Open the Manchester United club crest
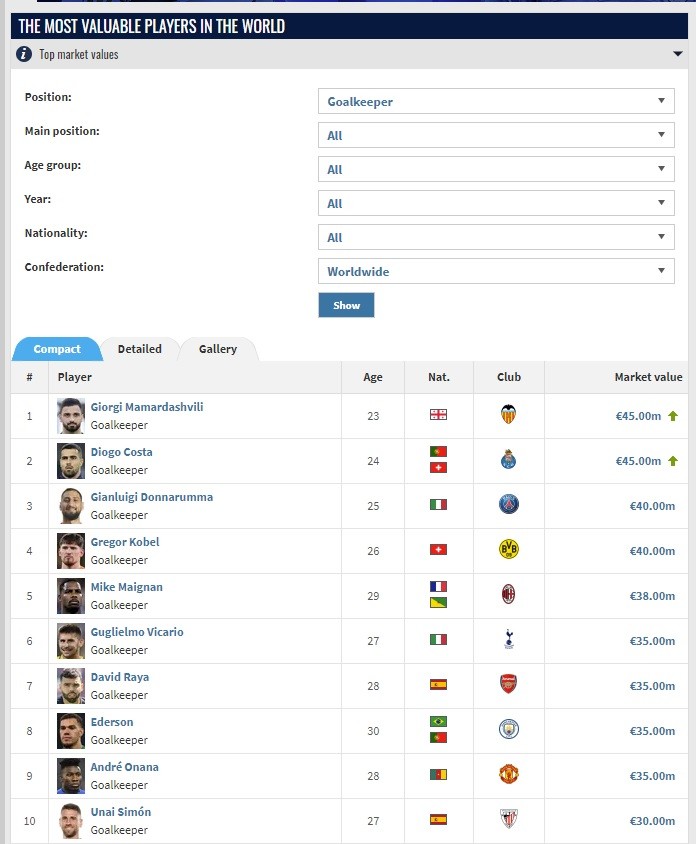Screen dimensions: 696x844 click(509, 775)
